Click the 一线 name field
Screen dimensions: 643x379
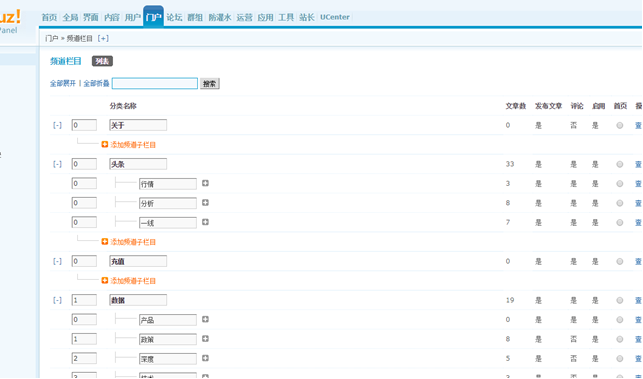168,223
